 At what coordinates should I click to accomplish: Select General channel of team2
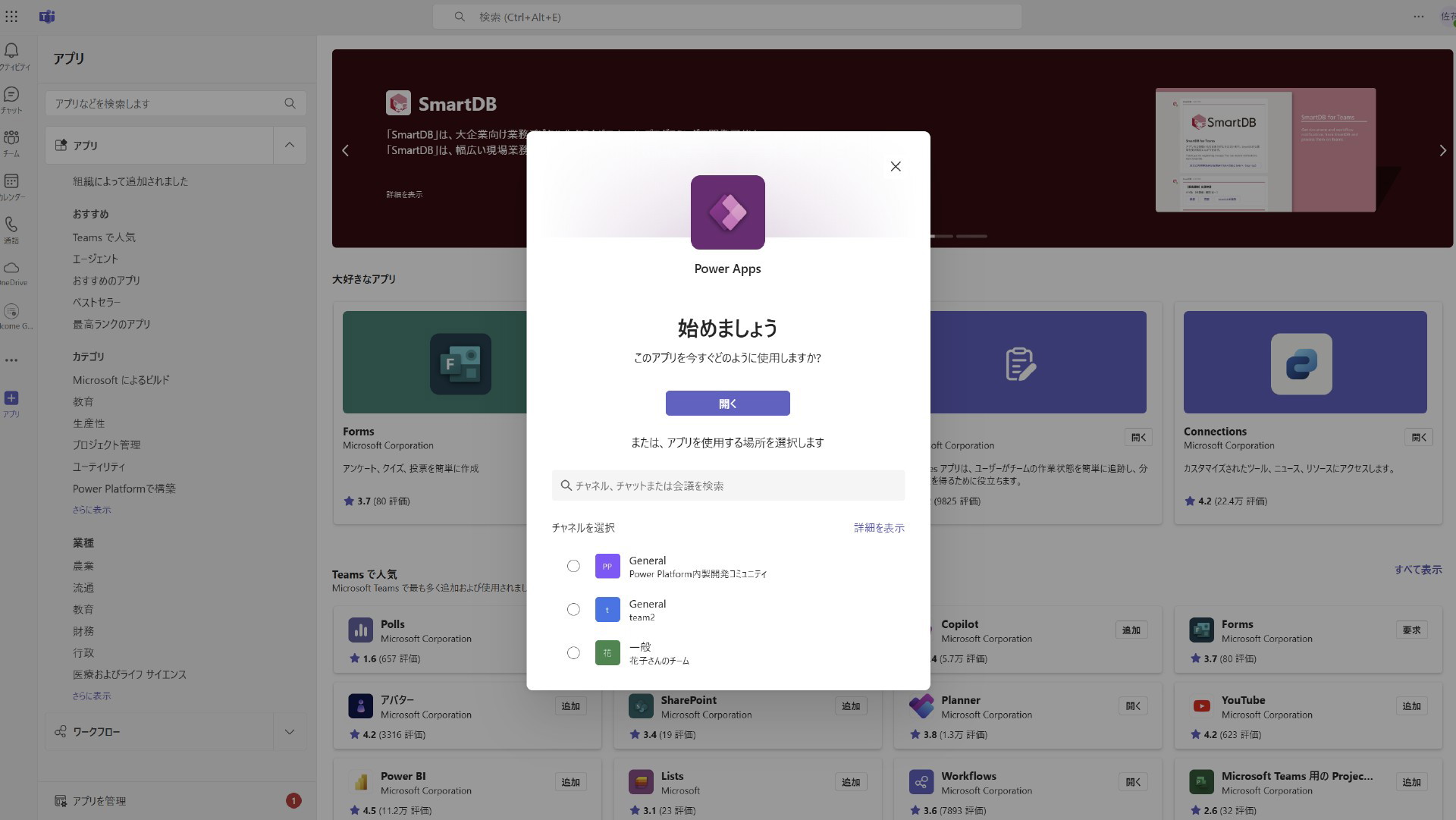573,609
